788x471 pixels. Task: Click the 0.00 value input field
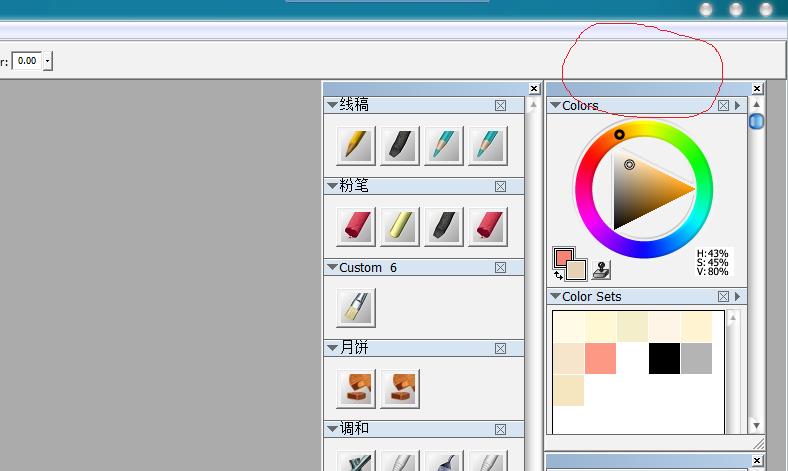coord(27,61)
